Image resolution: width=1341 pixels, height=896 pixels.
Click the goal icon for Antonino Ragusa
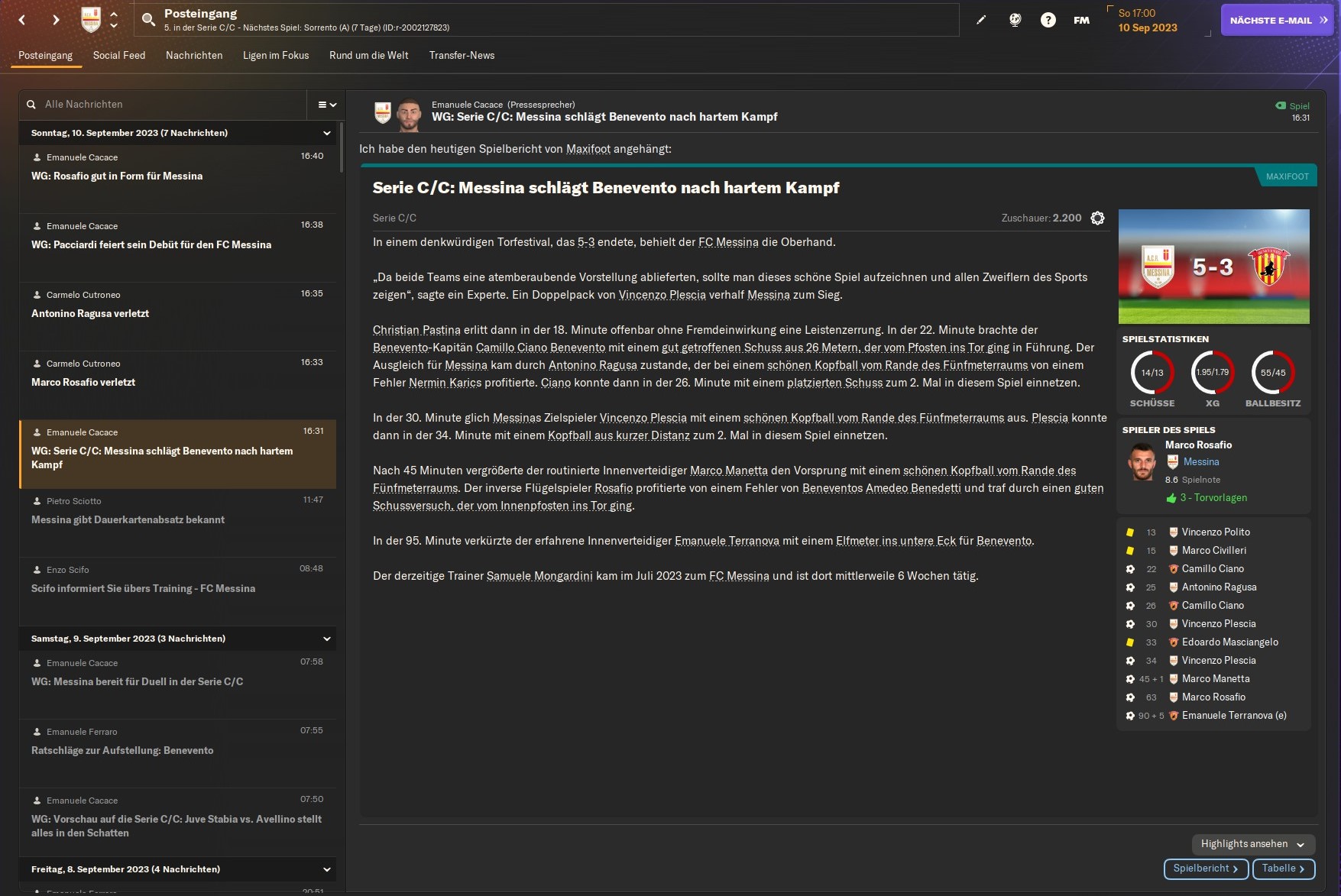click(1130, 587)
